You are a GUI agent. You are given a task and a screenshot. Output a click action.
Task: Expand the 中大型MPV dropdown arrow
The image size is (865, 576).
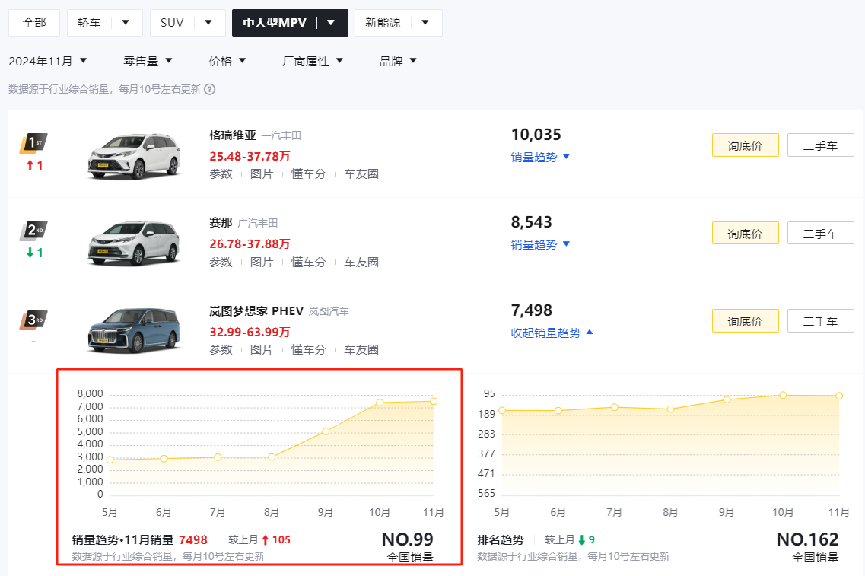click(331, 23)
